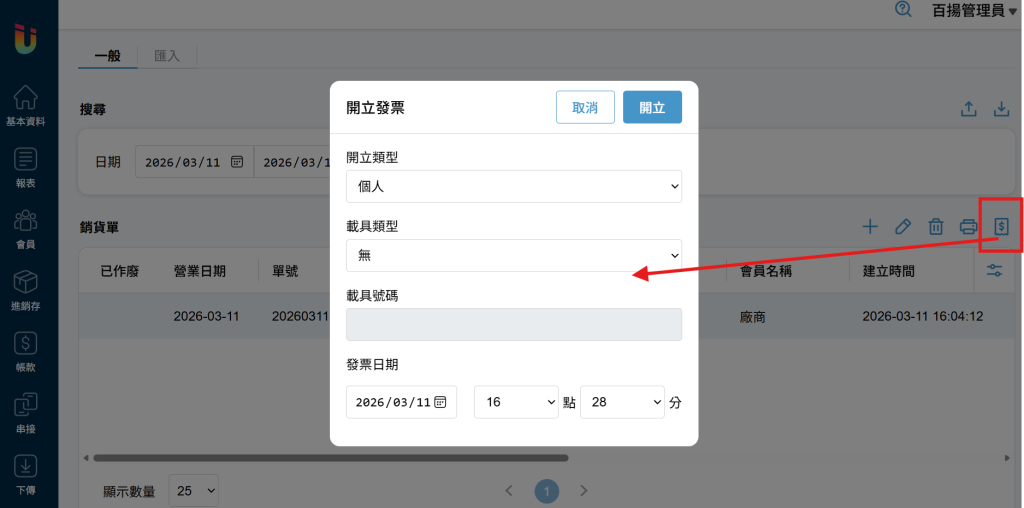Expand the 開立類型 dropdown
Screen dimensions: 1024x508
pos(514,187)
